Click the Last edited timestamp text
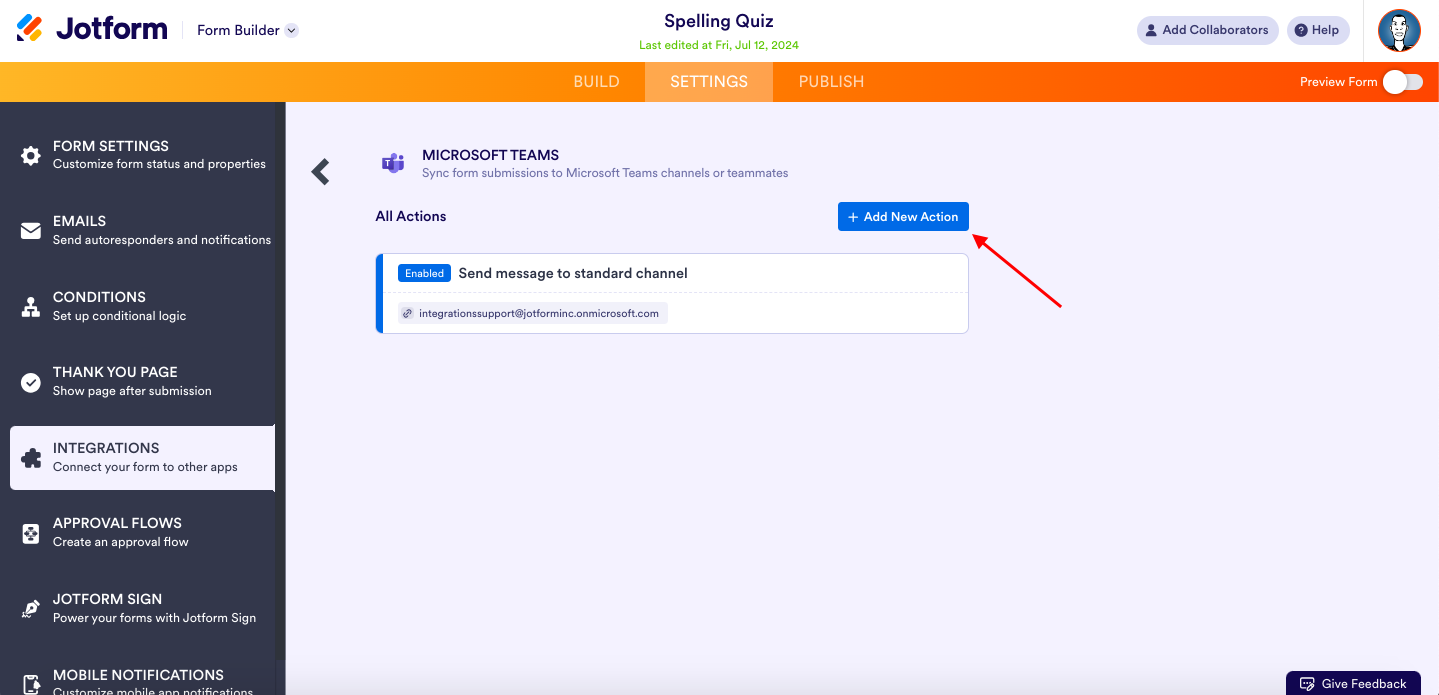 click(719, 45)
